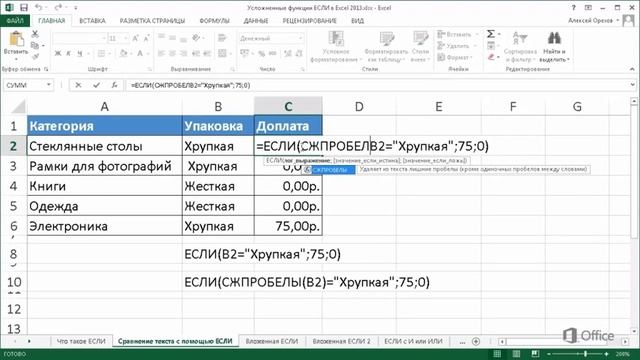The image size is (640, 360).
Task: Toggle align left
Action: (162, 53)
